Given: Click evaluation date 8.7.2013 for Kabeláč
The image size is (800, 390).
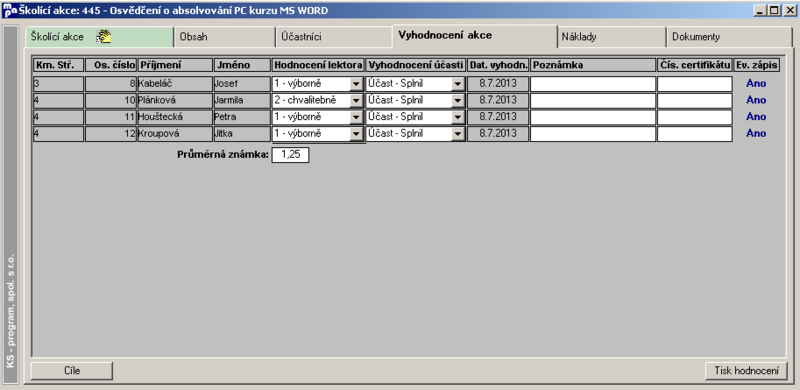Looking at the screenshot, I should [498, 84].
